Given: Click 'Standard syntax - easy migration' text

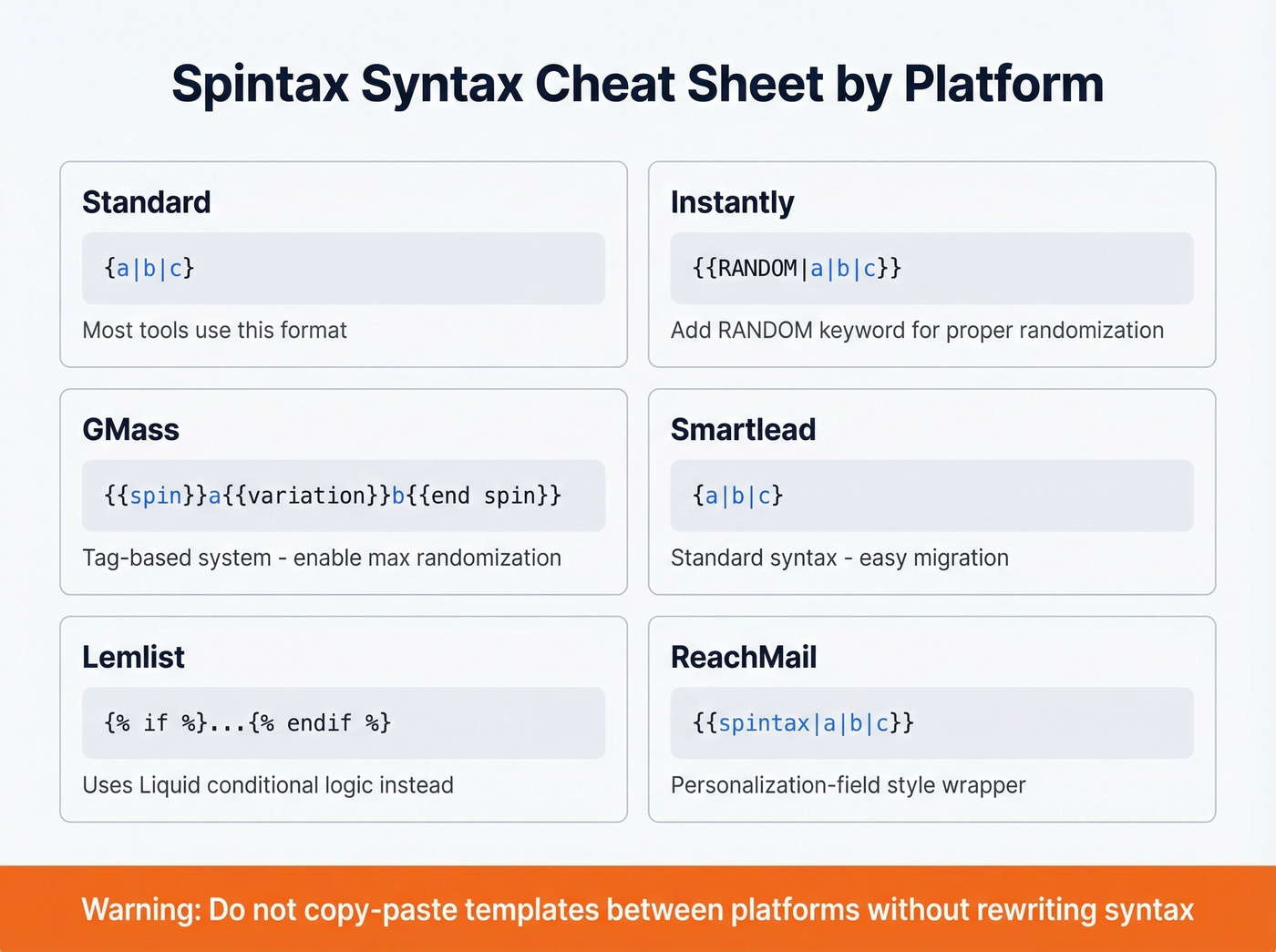Looking at the screenshot, I should (839, 558).
